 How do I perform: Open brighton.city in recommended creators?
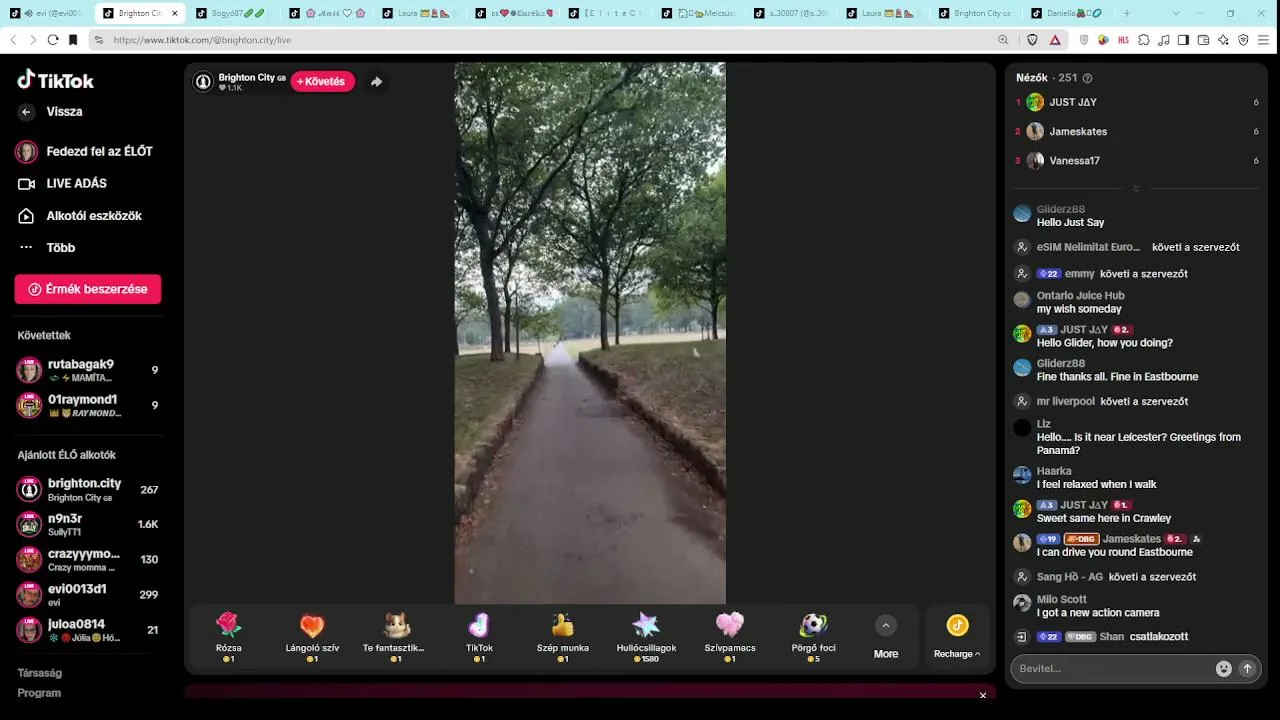coord(88,490)
